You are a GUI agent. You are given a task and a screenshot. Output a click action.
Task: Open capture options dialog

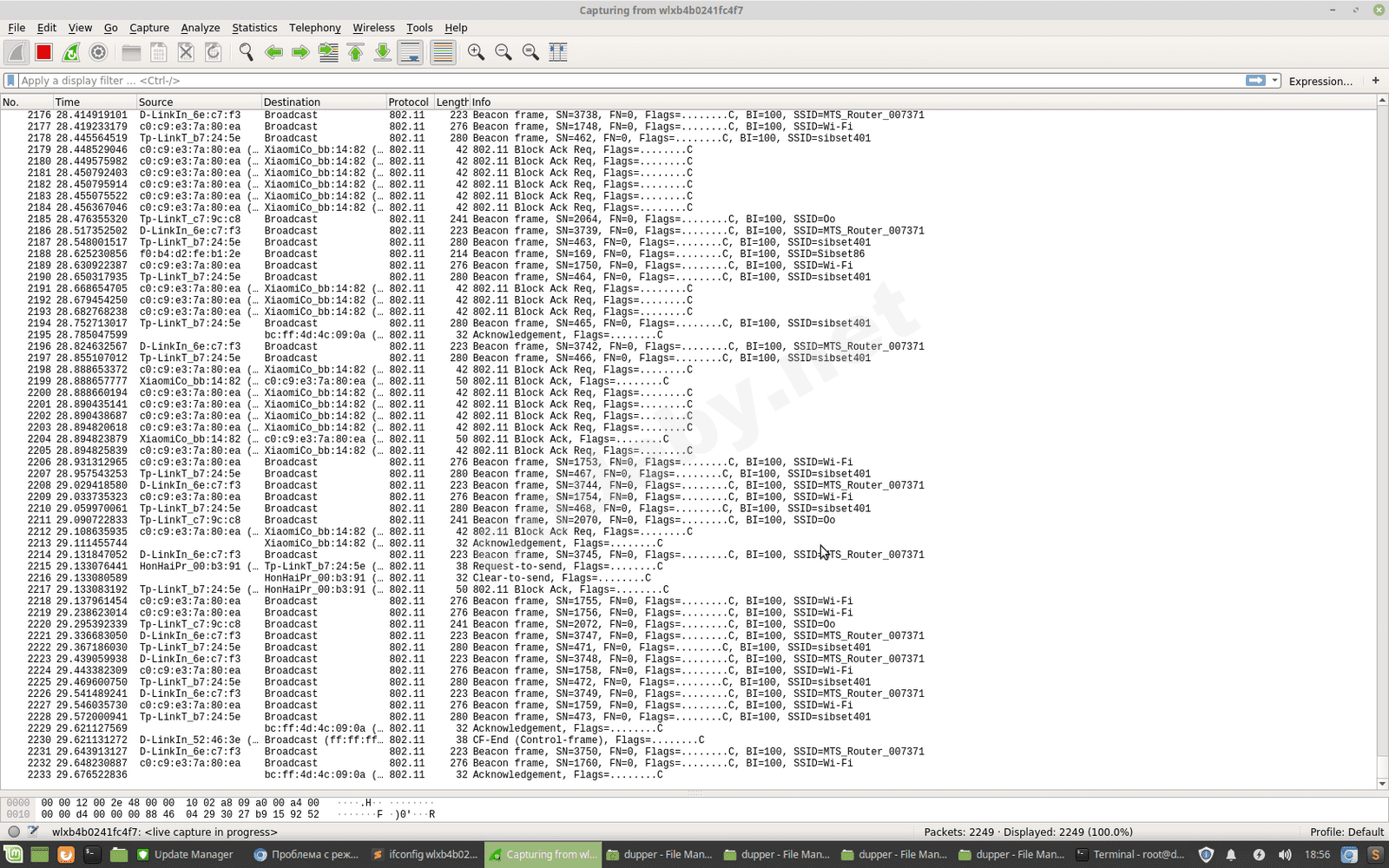point(99,52)
